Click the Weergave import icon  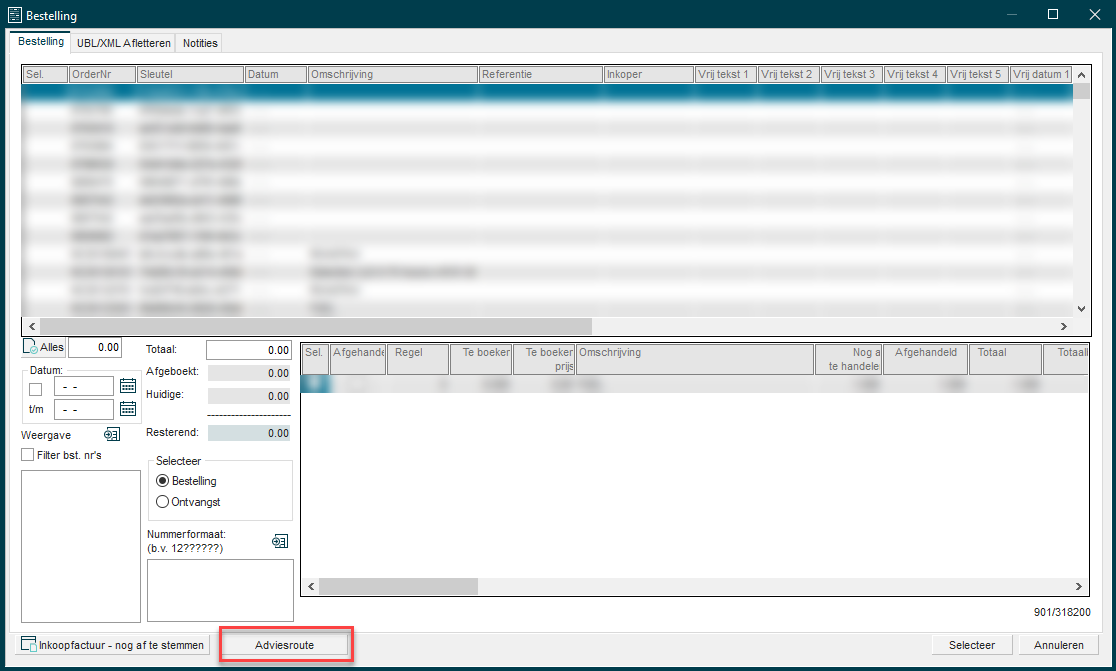[x=112, y=435]
